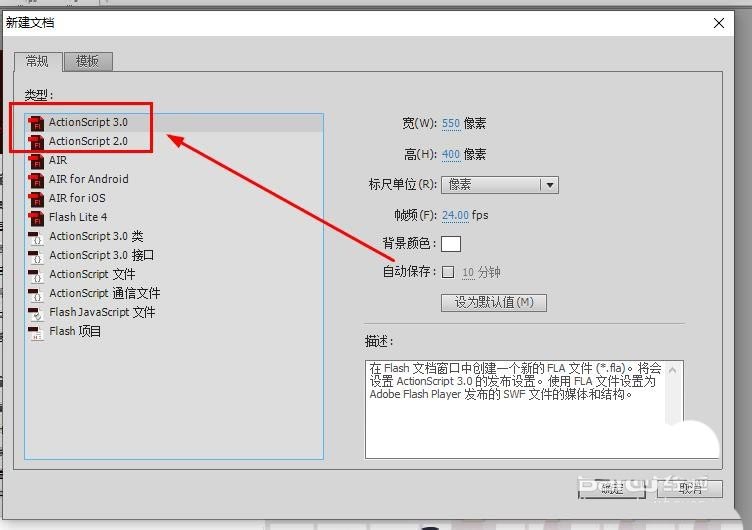
Task: Switch to the 模板 tab
Action: (88, 61)
